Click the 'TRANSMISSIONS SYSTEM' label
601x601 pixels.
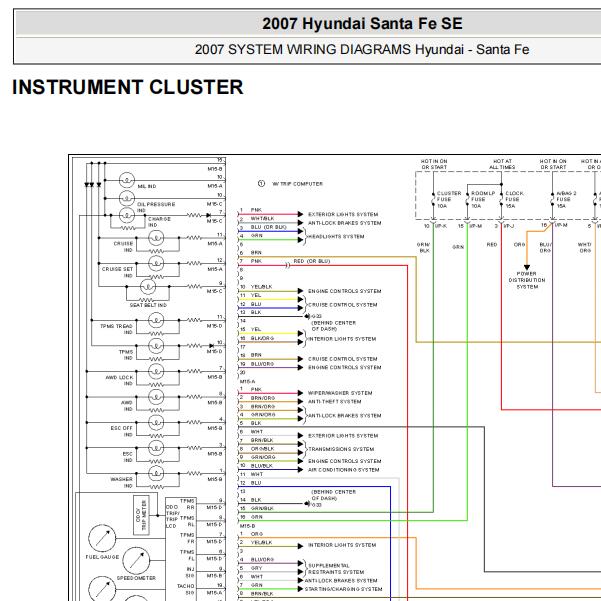click(x=341, y=449)
